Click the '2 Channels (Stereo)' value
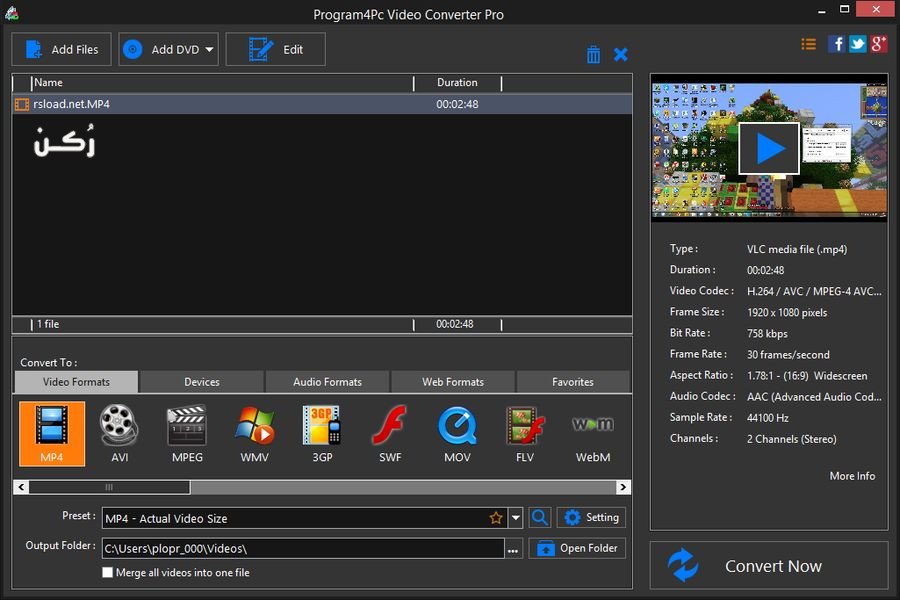The width and height of the screenshot is (900, 600). click(792, 439)
